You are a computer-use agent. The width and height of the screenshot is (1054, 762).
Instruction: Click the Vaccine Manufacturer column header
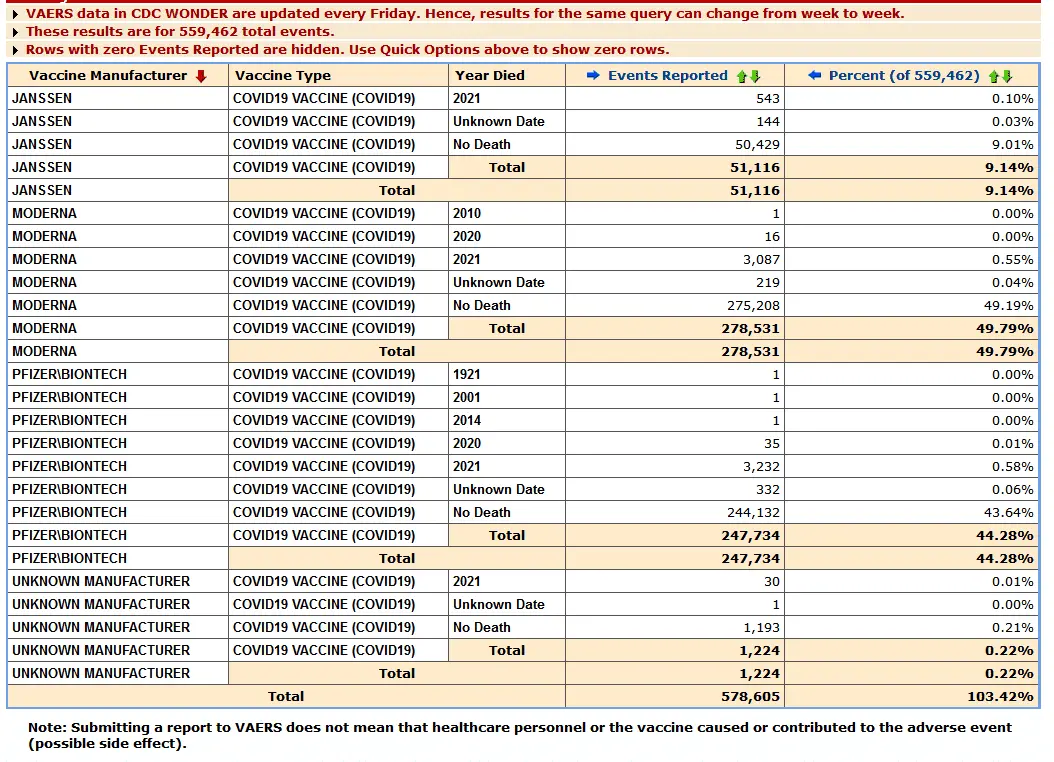[108, 76]
